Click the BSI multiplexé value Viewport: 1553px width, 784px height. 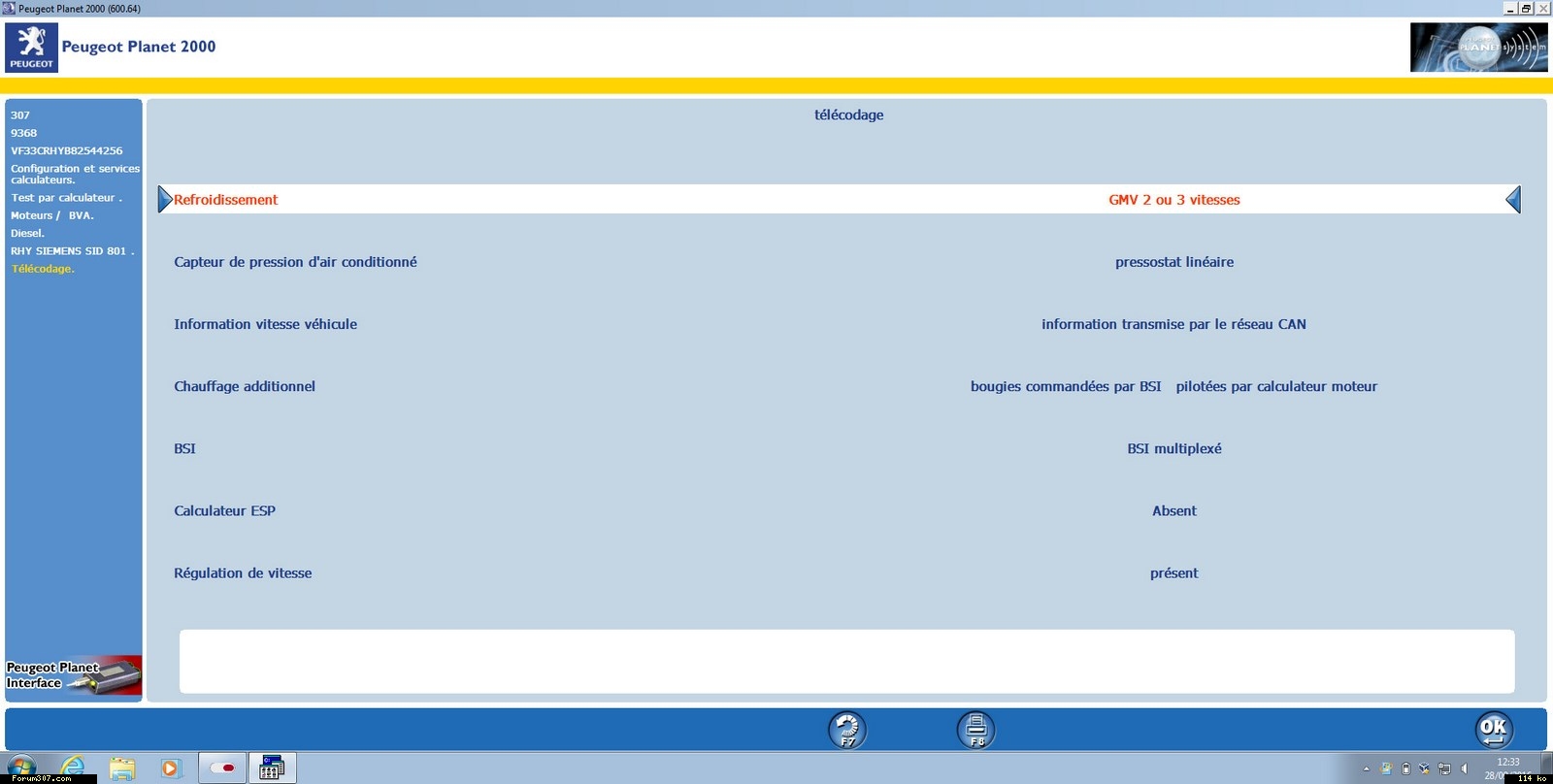click(1173, 448)
